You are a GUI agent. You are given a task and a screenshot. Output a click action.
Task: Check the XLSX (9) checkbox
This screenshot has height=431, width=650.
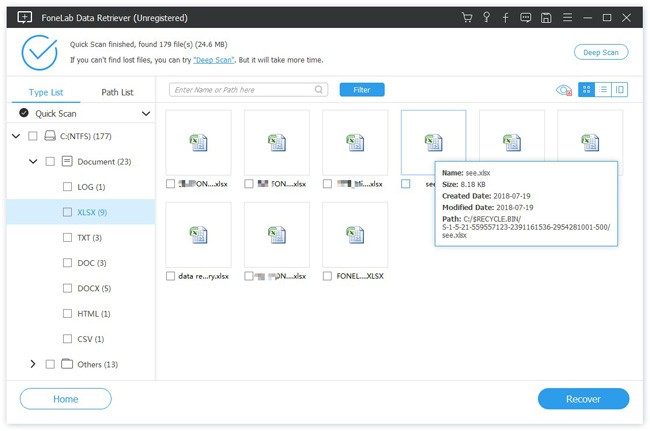point(67,212)
